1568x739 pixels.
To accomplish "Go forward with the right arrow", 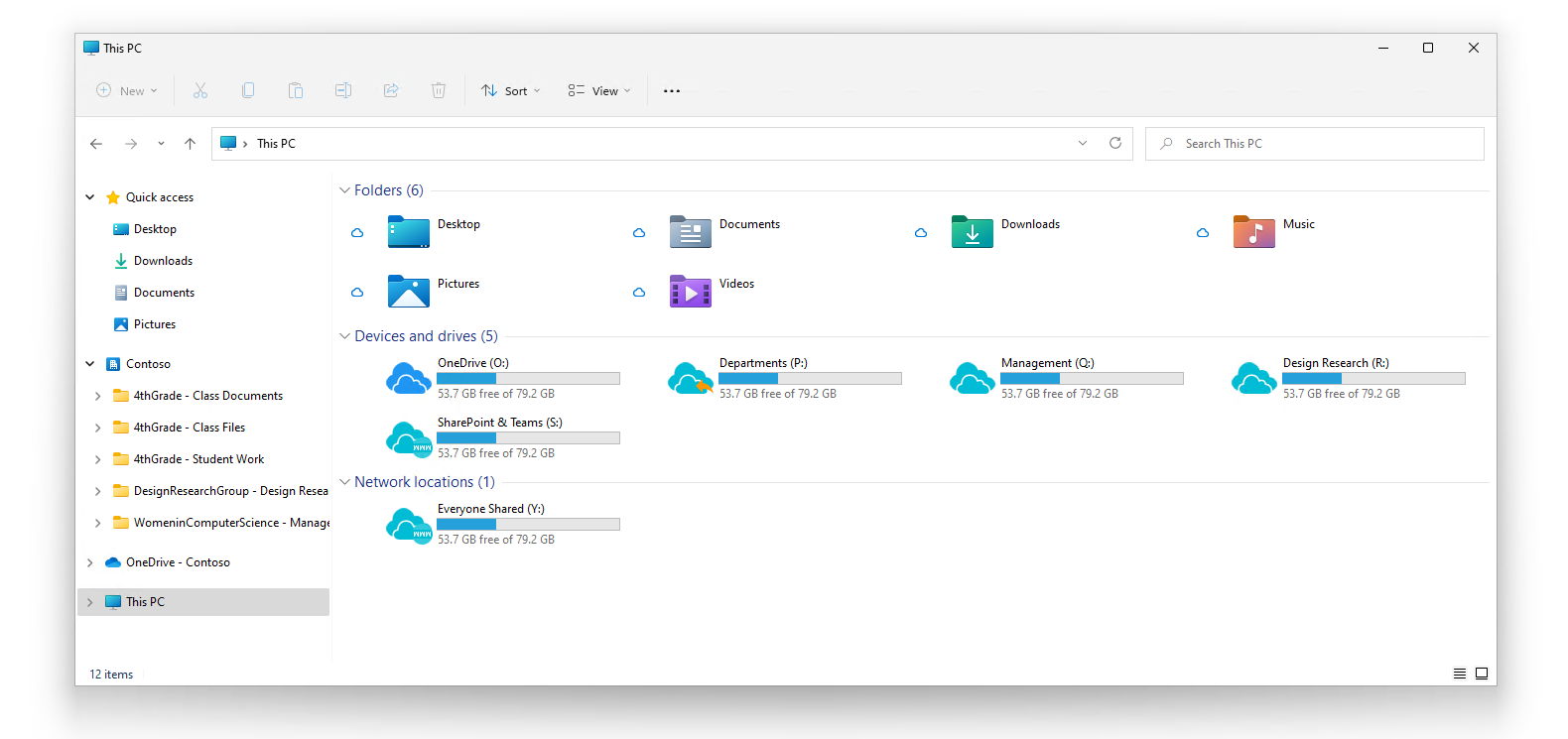I will (131, 144).
